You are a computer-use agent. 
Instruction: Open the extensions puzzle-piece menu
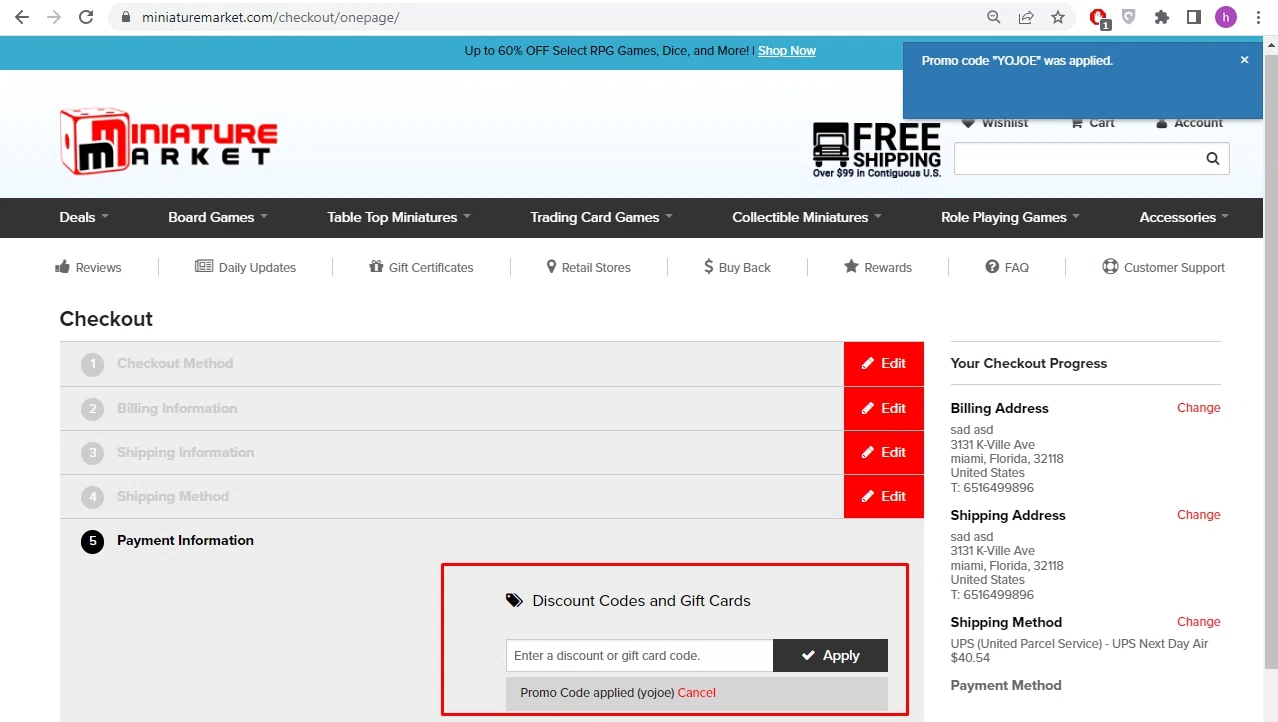[x=1161, y=17]
